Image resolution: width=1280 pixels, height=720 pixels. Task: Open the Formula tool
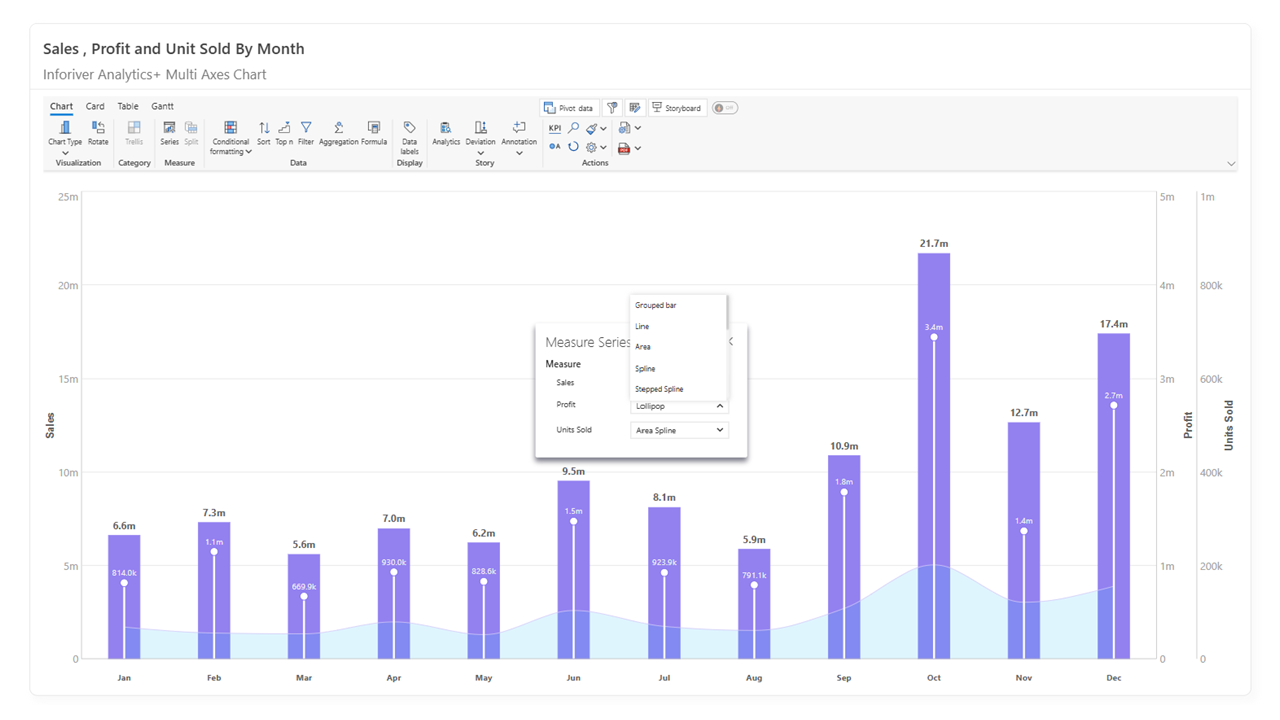(374, 133)
